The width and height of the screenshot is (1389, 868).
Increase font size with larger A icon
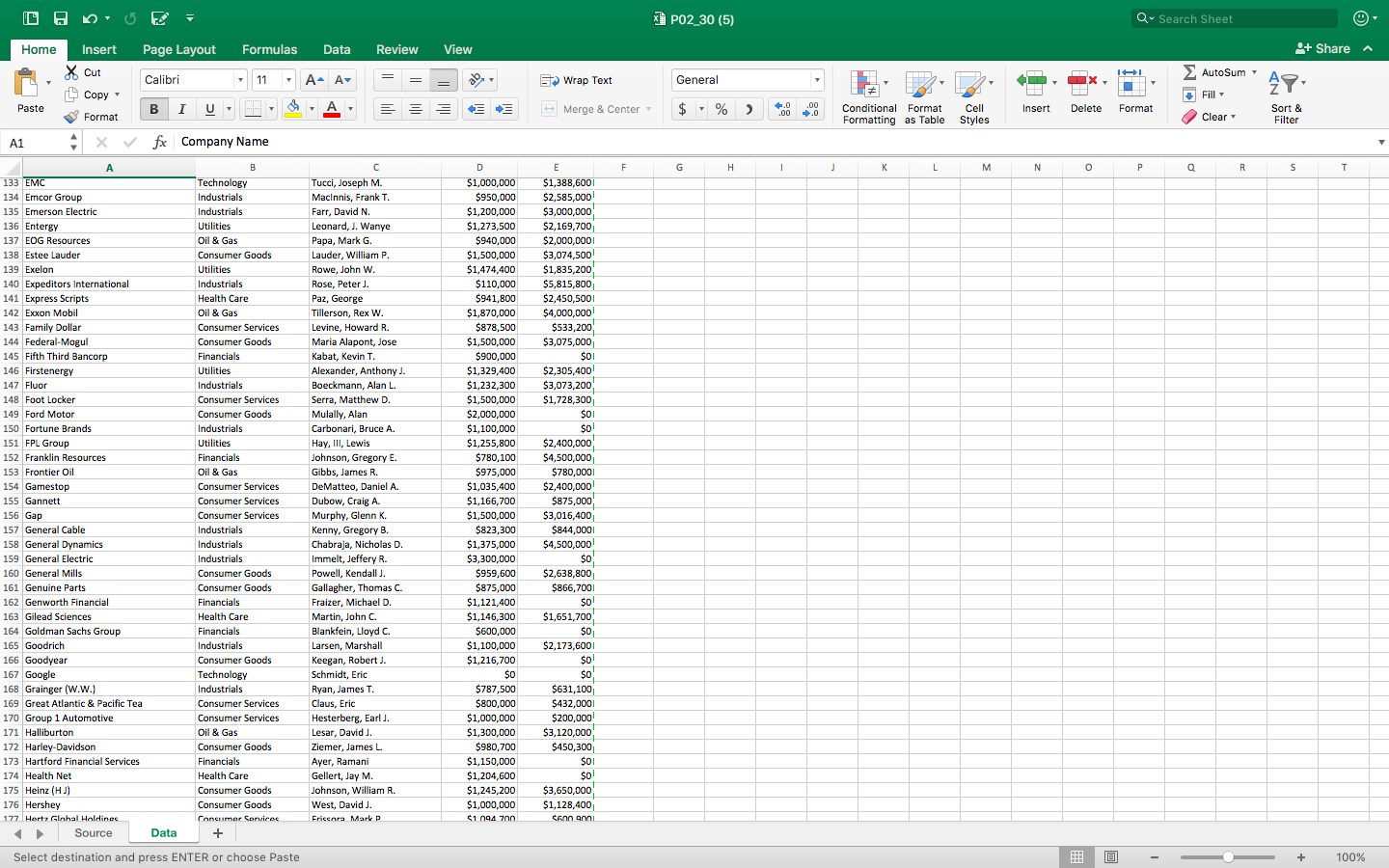313,80
